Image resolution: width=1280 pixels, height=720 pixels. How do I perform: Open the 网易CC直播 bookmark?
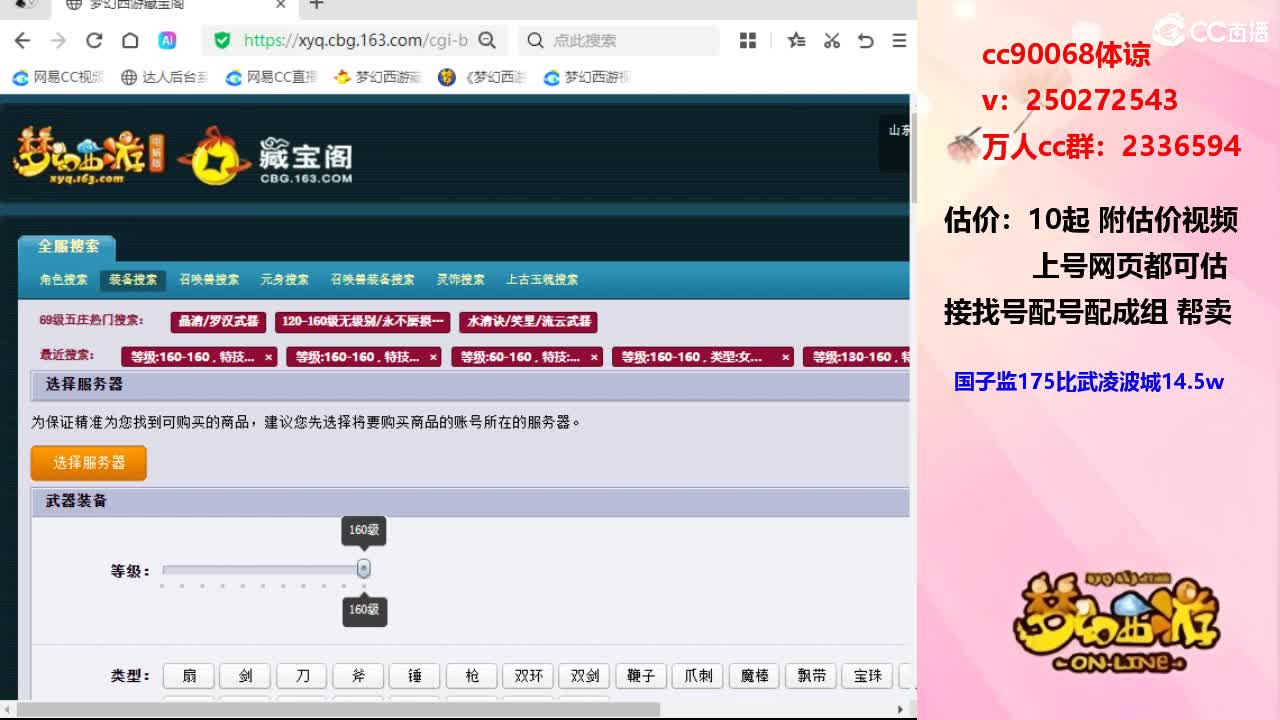click(x=271, y=77)
